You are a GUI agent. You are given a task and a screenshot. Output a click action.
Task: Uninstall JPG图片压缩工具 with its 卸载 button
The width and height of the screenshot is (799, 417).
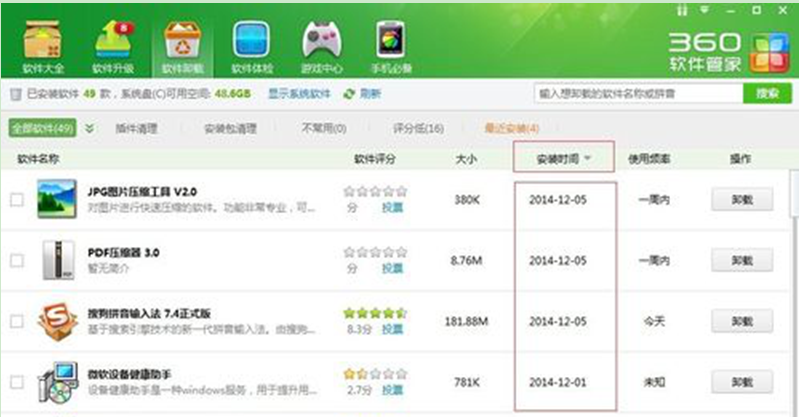click(x=741, y=199)
